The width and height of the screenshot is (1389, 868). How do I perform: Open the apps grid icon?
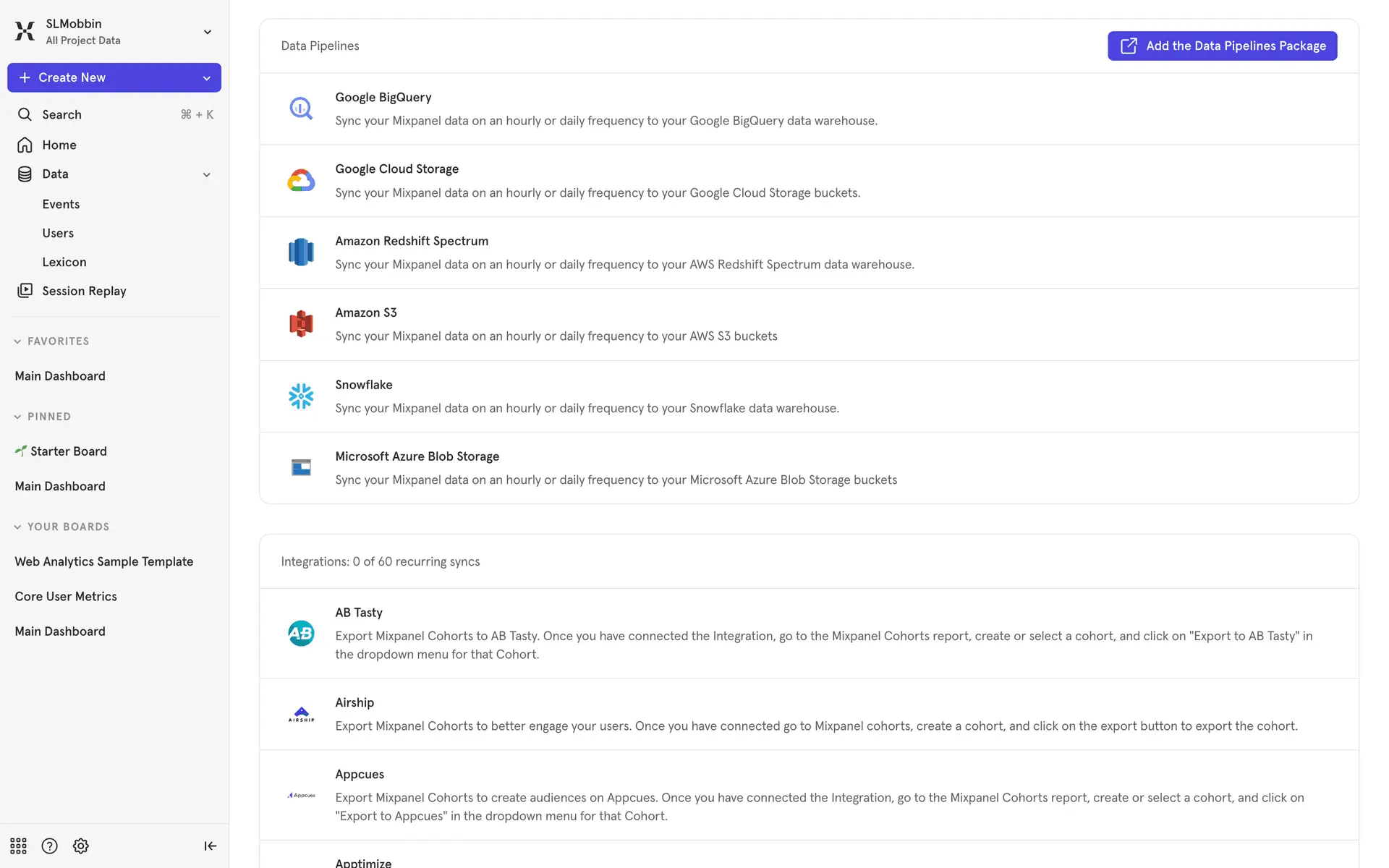point(18,846)
